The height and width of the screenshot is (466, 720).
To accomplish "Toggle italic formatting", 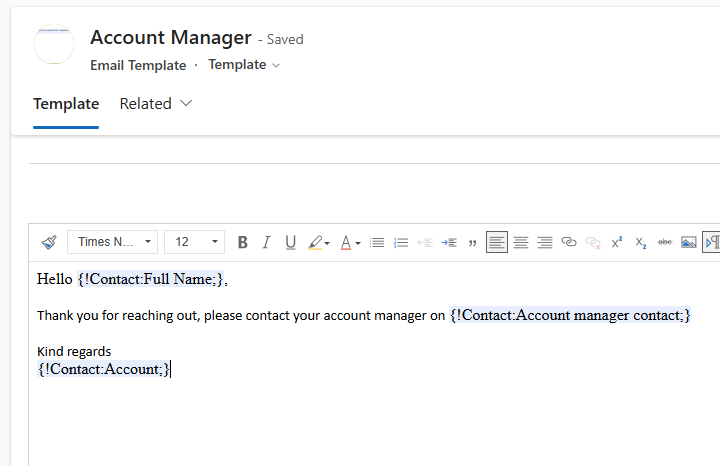I will tap(266, 242).
